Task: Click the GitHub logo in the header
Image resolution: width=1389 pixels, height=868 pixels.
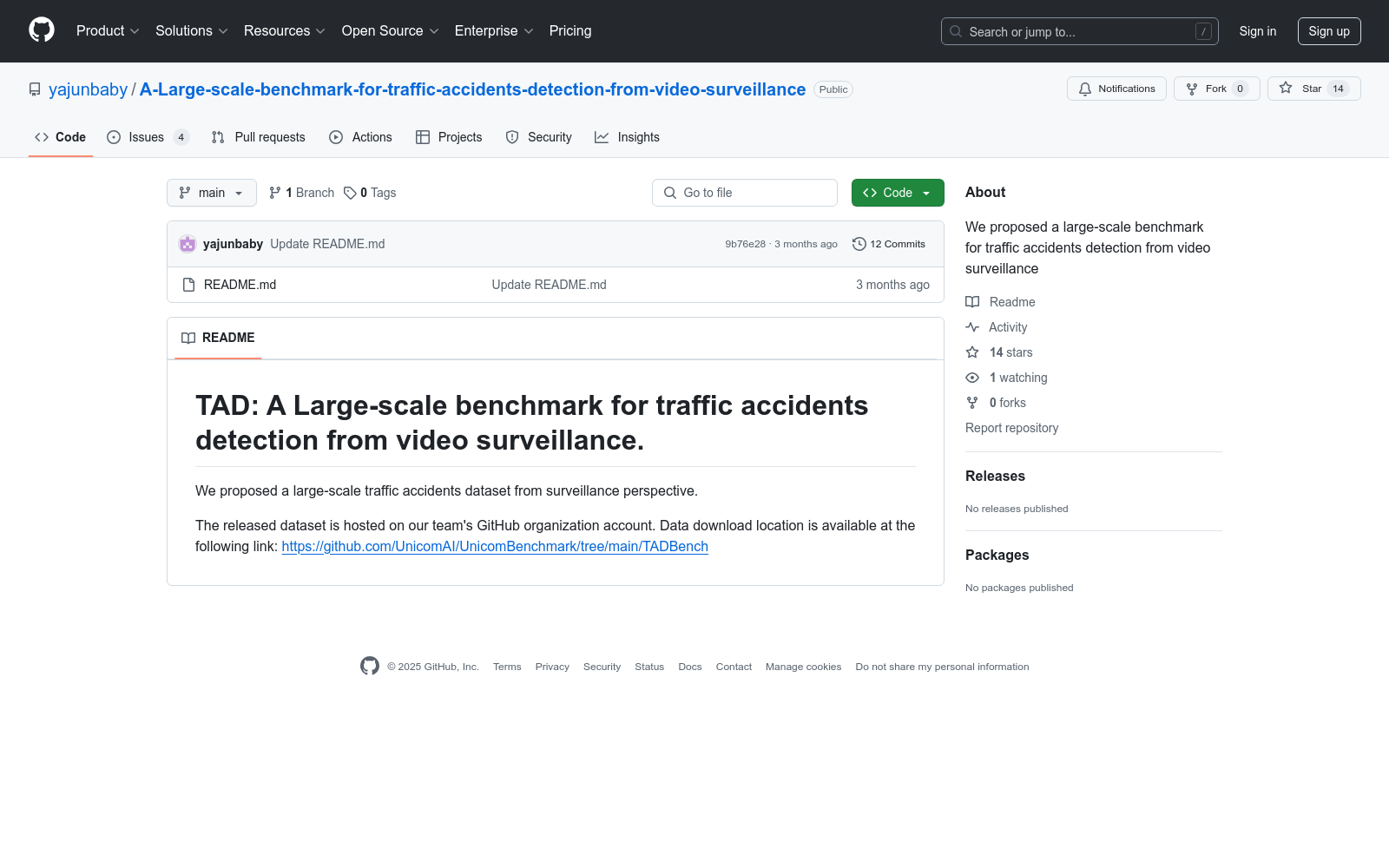Action: pos(42,30)
